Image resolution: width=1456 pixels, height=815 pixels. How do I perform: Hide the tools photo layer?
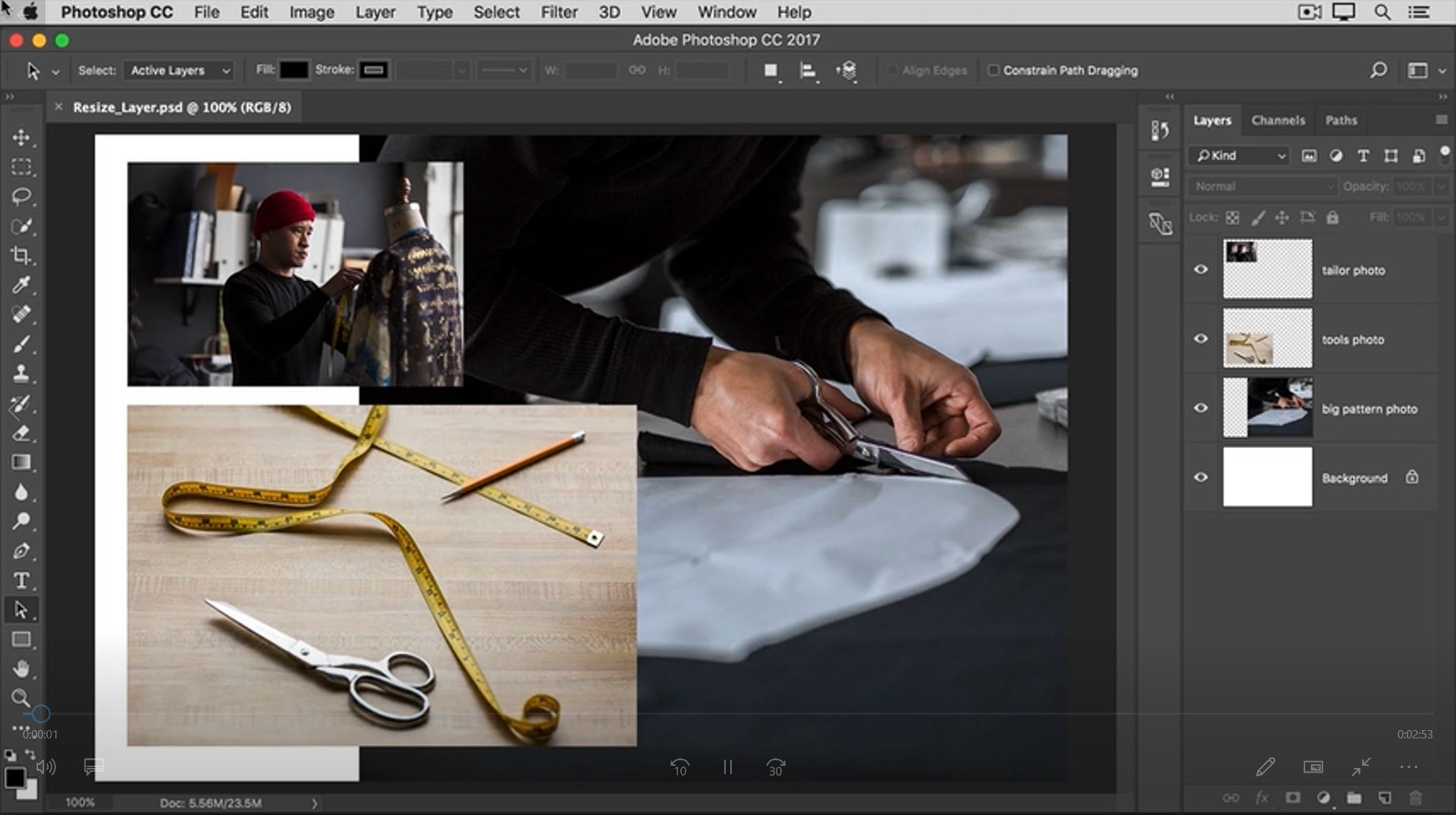[x=1201, y=339]
